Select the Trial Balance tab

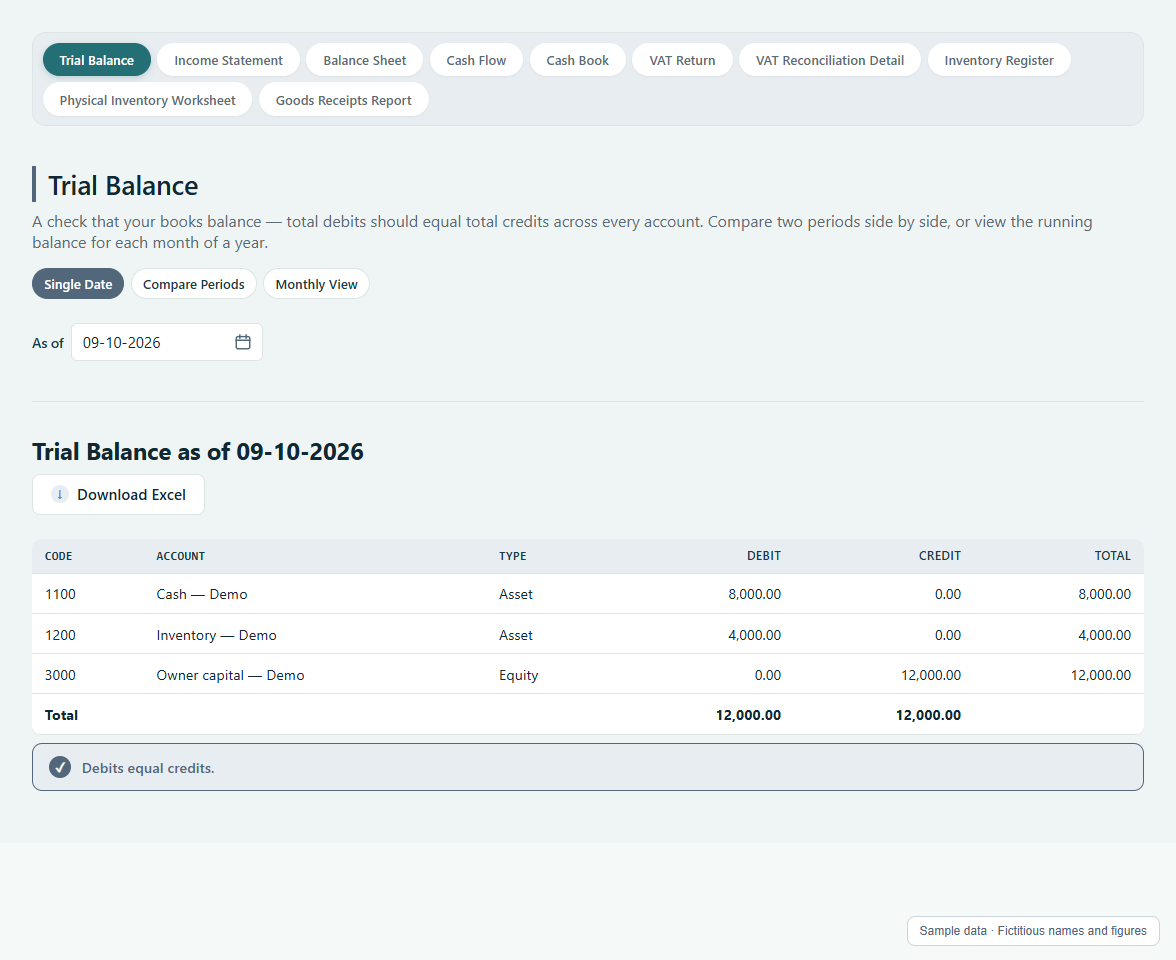point(97,60)
